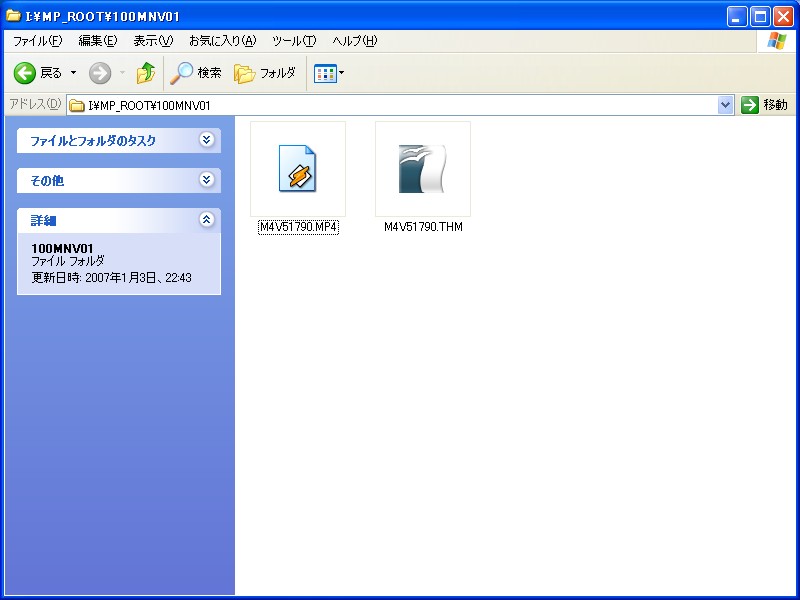This screenshot has width=800, height=600.
Task: Select the M4V51790.THM file icon
Action: click(x=422, y=169)
